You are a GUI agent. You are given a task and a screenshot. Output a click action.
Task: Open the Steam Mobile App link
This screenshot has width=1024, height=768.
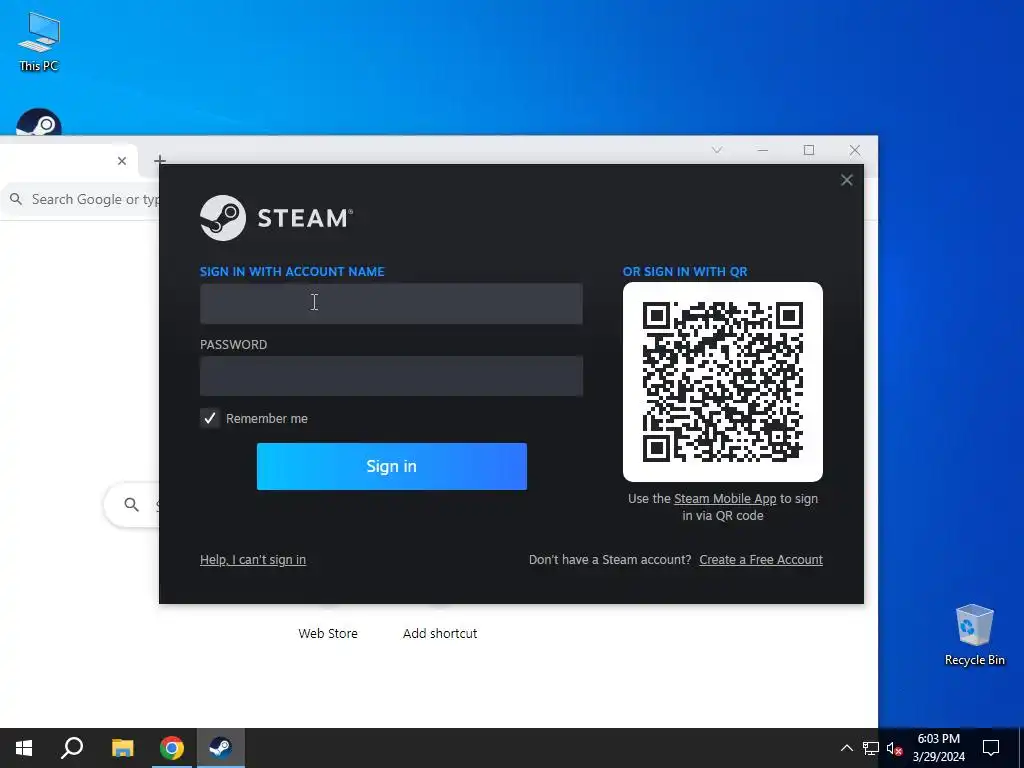tap(725, 498)
